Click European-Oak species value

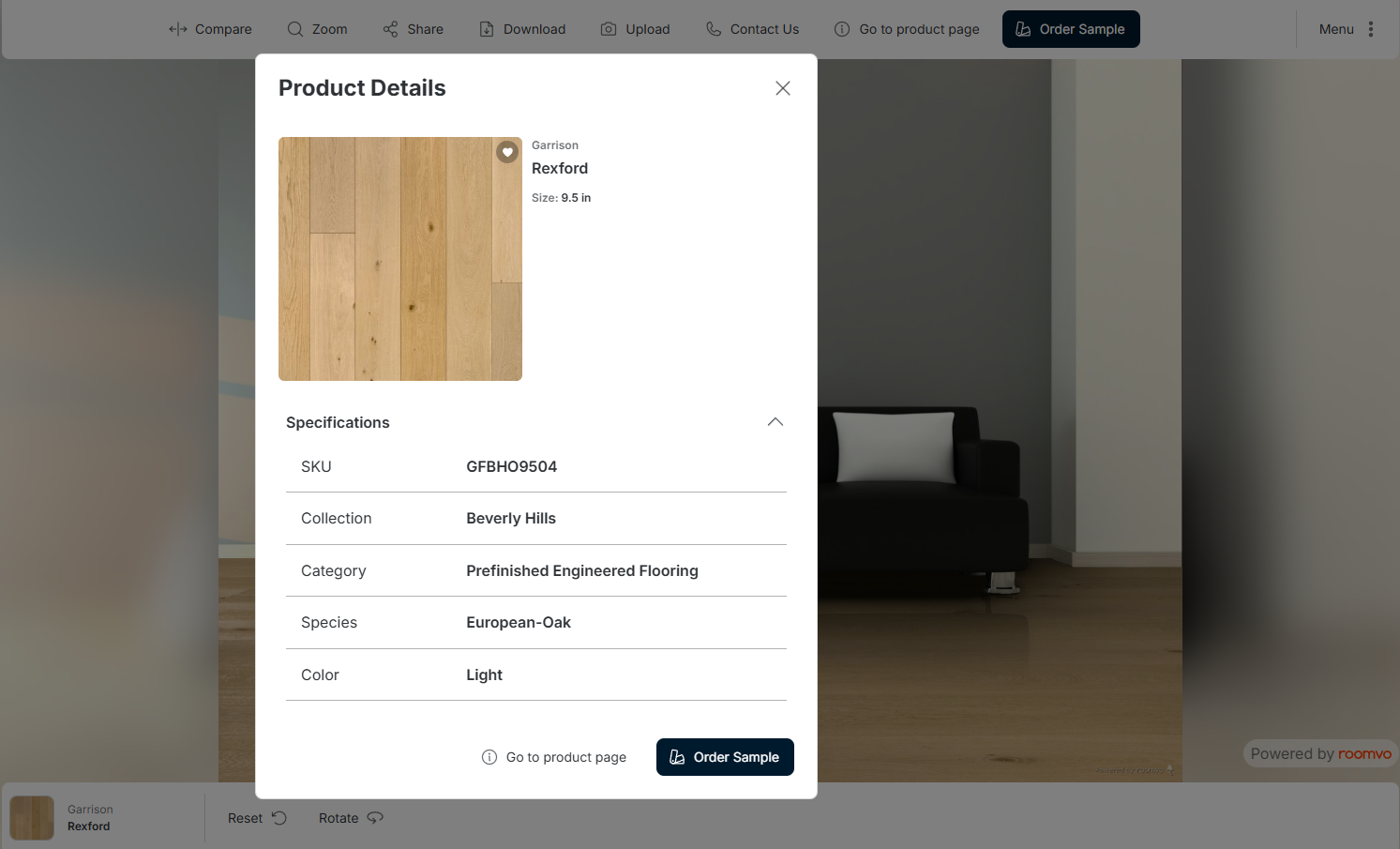[519, 622]
